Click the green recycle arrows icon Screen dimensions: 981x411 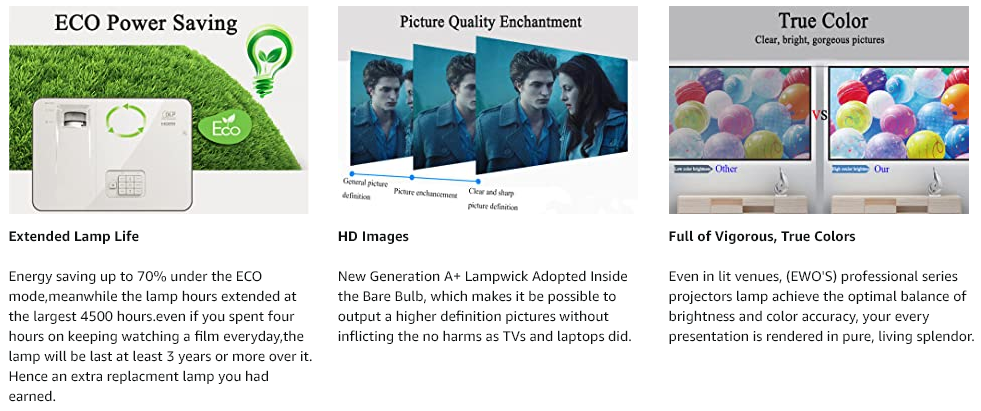pos(126,121)
